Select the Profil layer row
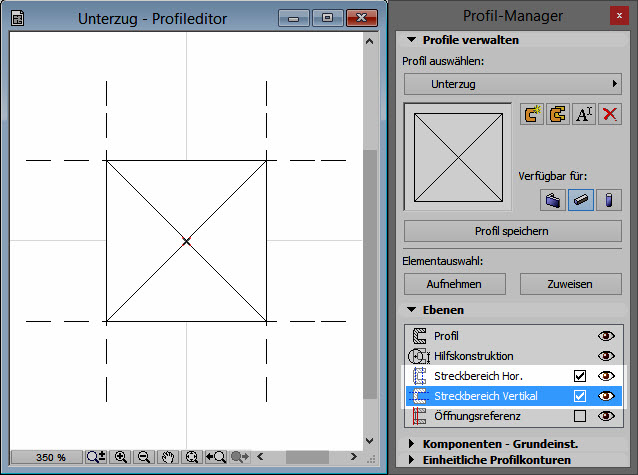Screen dimensions: 638x475 pyautogui.click(x=514, y=336)
